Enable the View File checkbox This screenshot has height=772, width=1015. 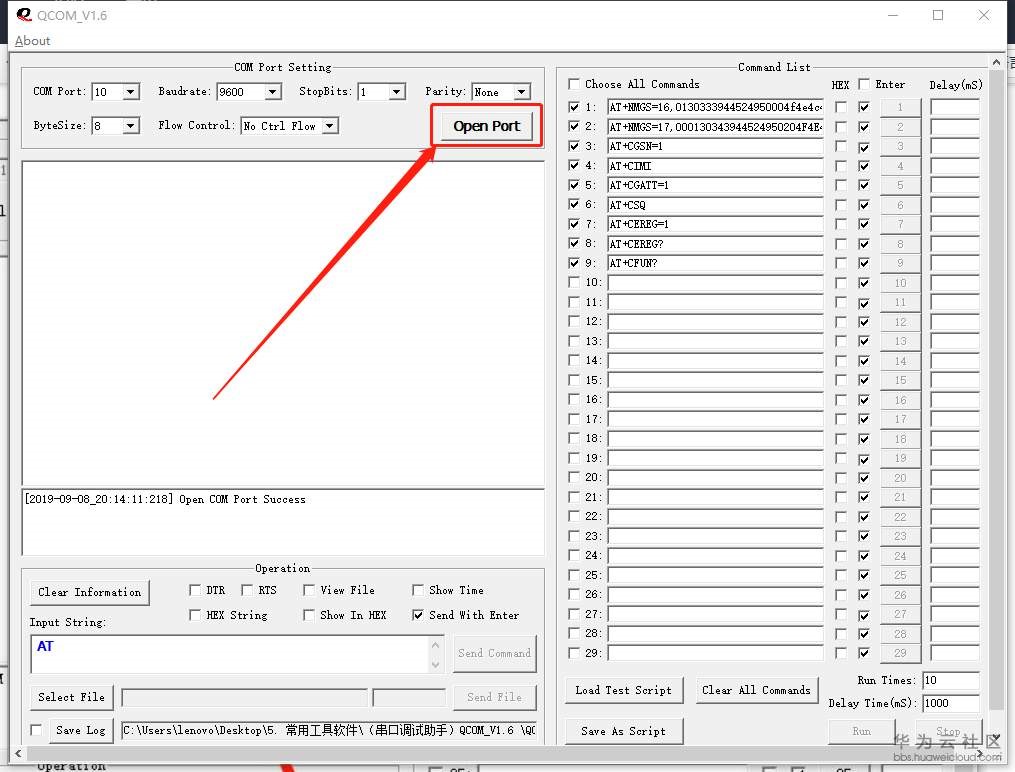click(x=309, y=590)
